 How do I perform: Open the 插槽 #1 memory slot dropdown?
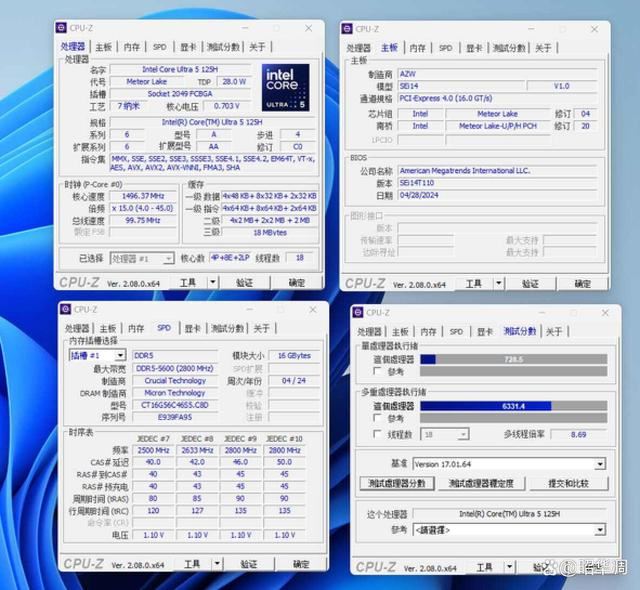[97, 355]
